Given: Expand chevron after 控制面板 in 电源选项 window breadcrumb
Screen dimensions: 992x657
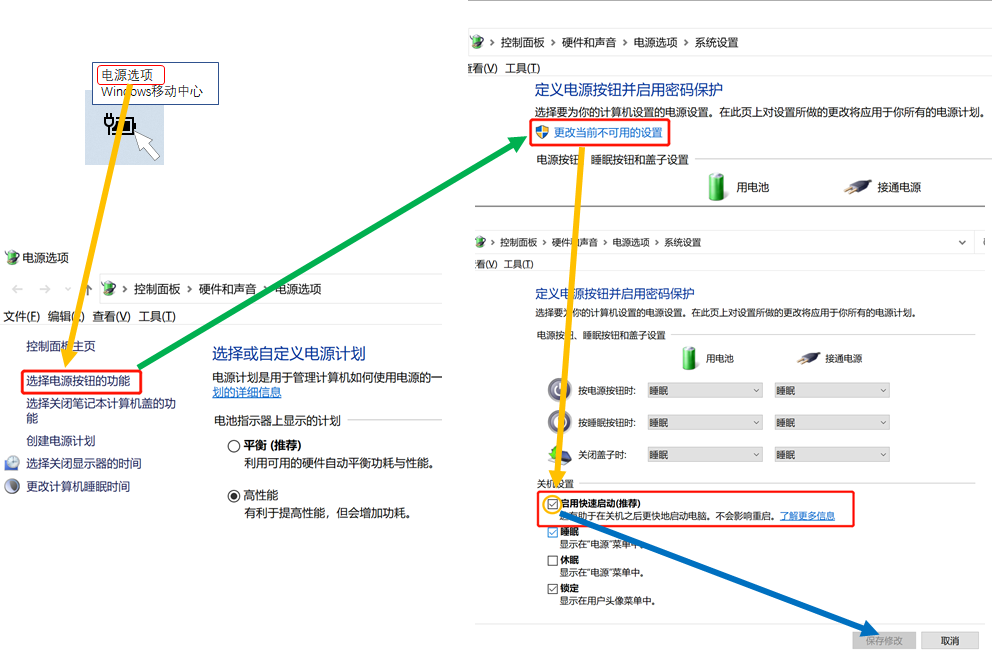Looking at the screenshot, I should click(189, 289).
